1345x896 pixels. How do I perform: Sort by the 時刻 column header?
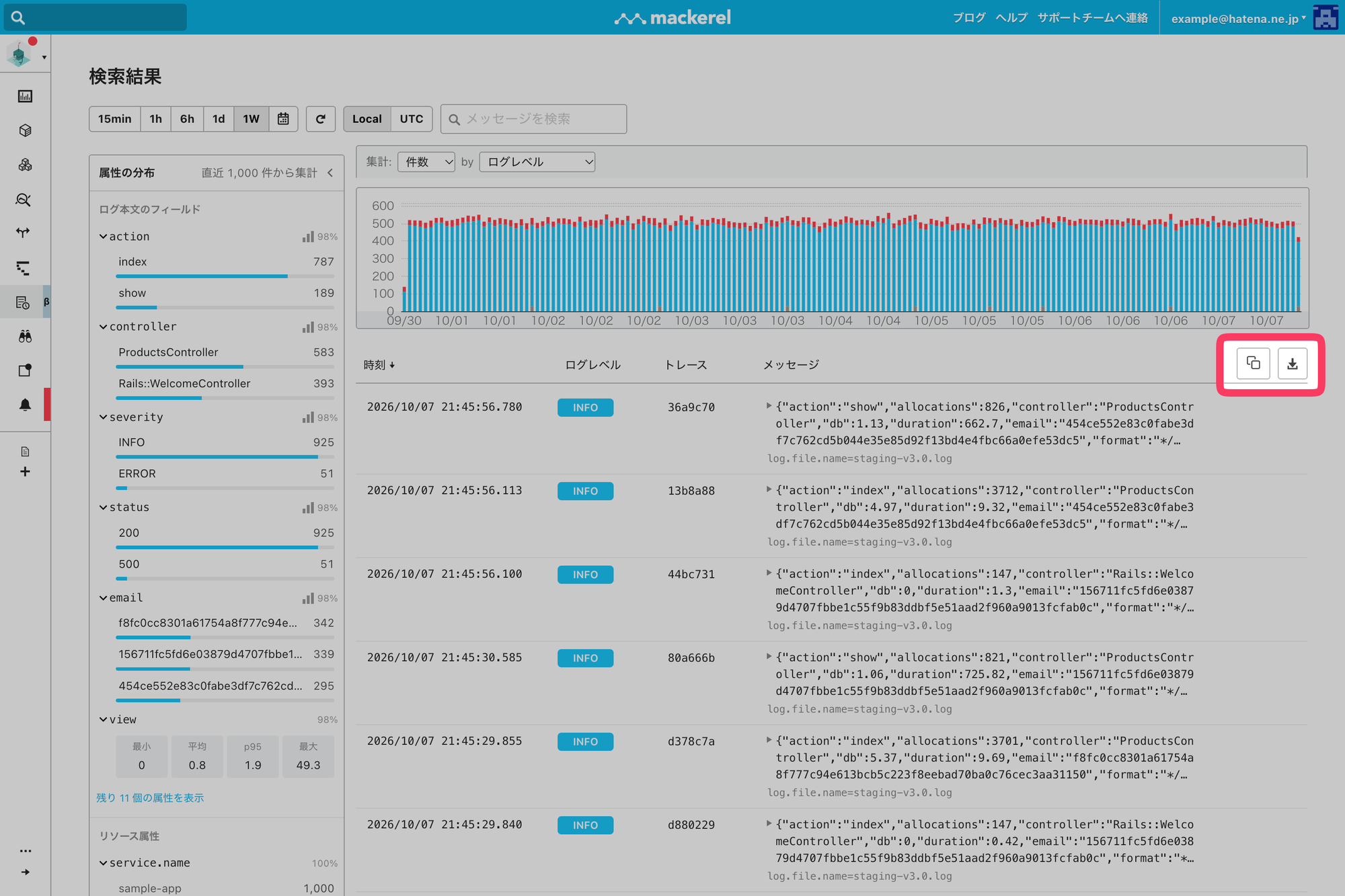(x=379, y=365)
